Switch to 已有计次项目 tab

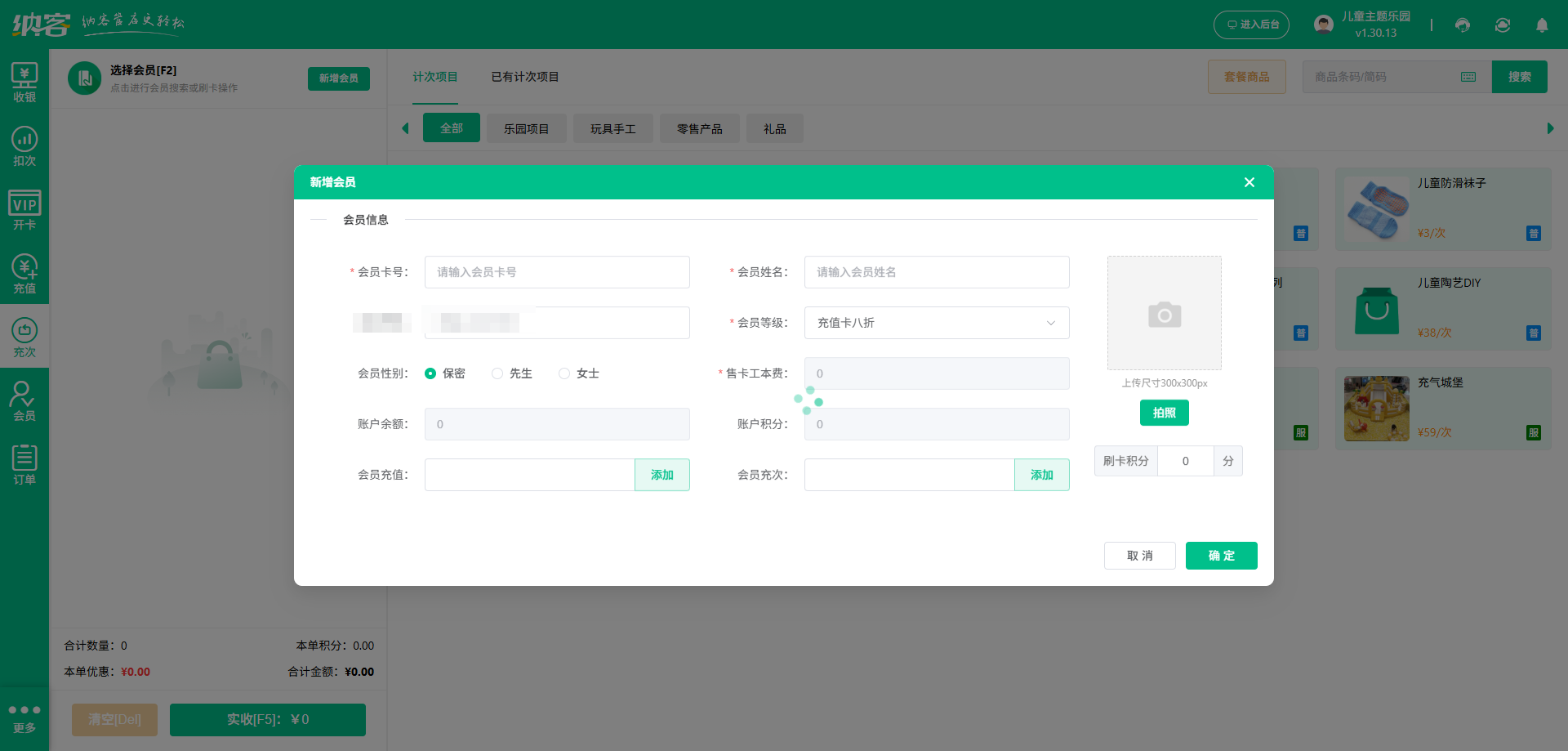coord(524,77)
